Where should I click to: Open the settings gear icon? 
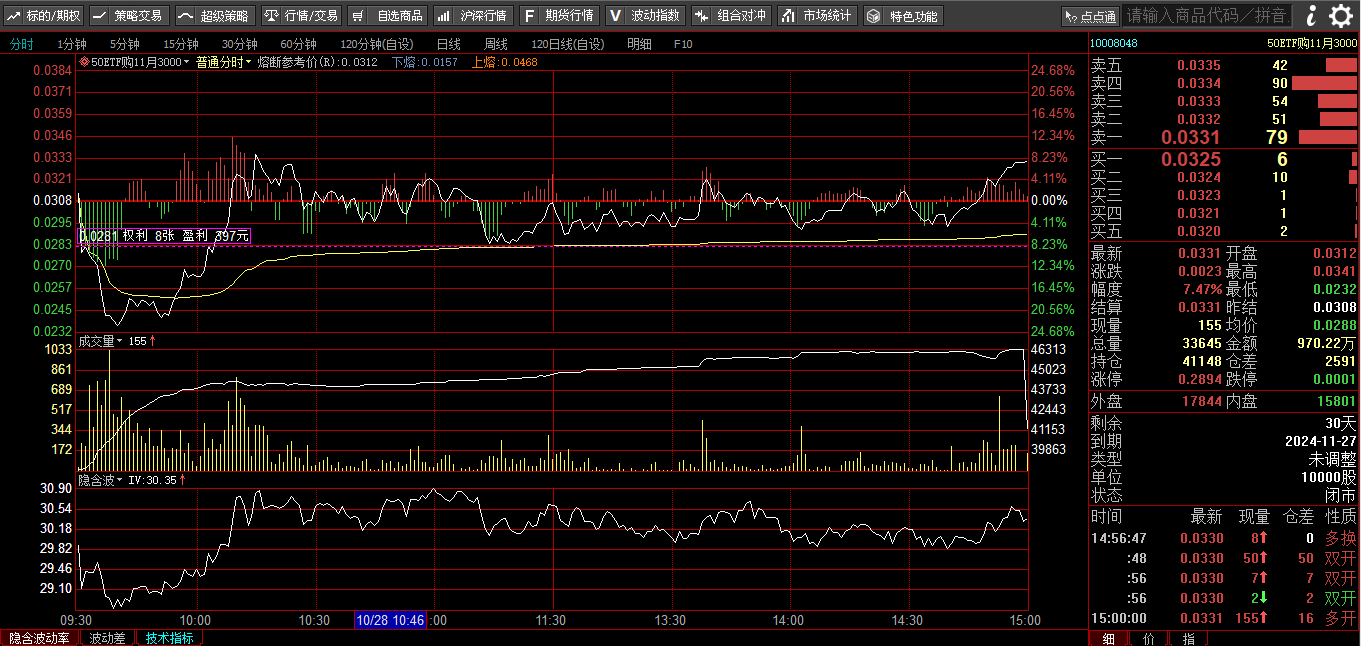tap(1342, 15)
